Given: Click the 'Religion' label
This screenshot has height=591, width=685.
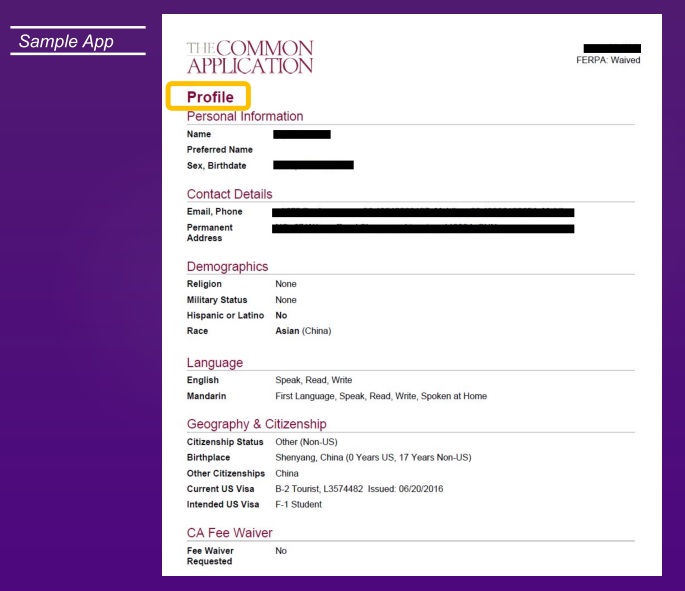Looking at the screenshot, I should coord(204,284).
